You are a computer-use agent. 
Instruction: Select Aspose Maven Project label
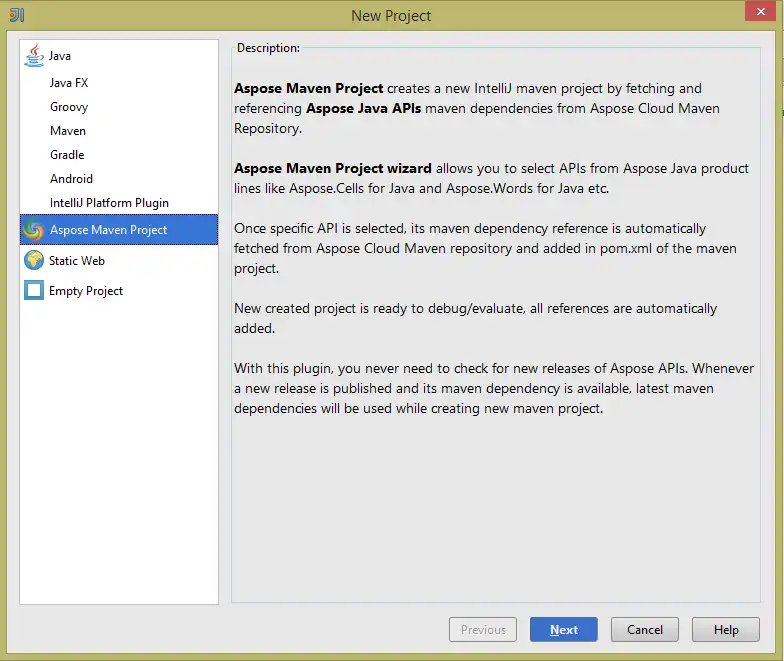point(108,230)
